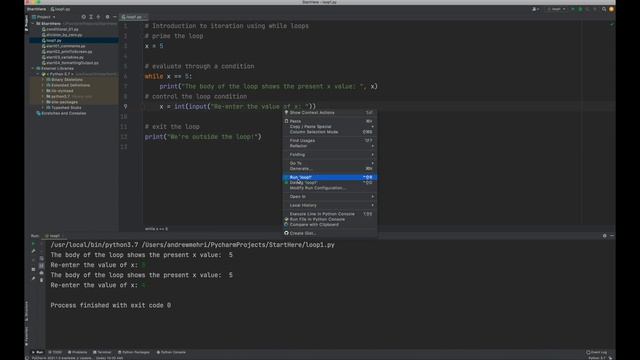The width and height of the screenshot is (640, 360).
Task: Open the TODO tool window button
Action: tap(55, 352)
